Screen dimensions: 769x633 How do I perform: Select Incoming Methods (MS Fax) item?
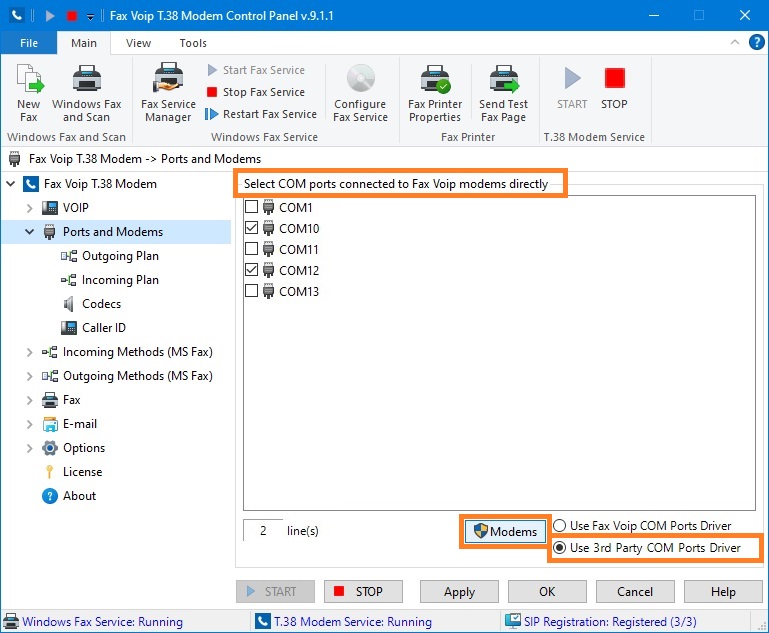(137, 352)
